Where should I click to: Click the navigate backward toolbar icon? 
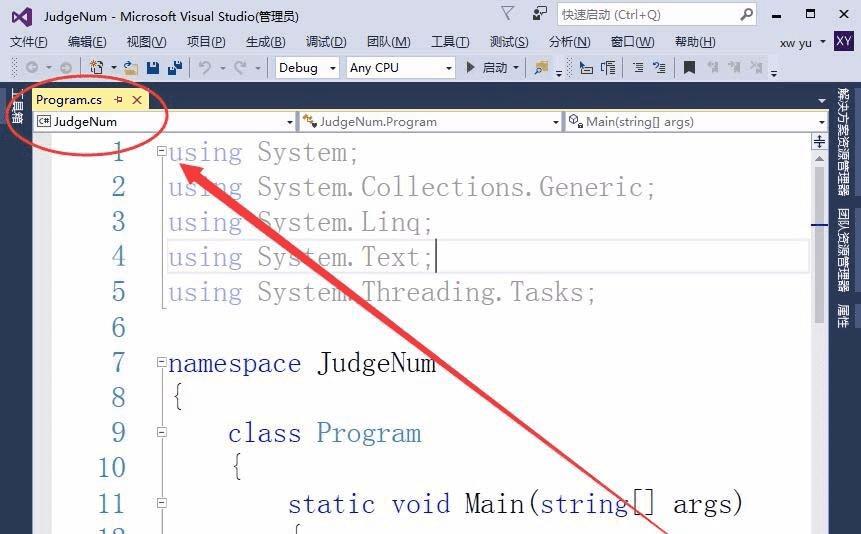pyautogui.click(x=32, y=68)
